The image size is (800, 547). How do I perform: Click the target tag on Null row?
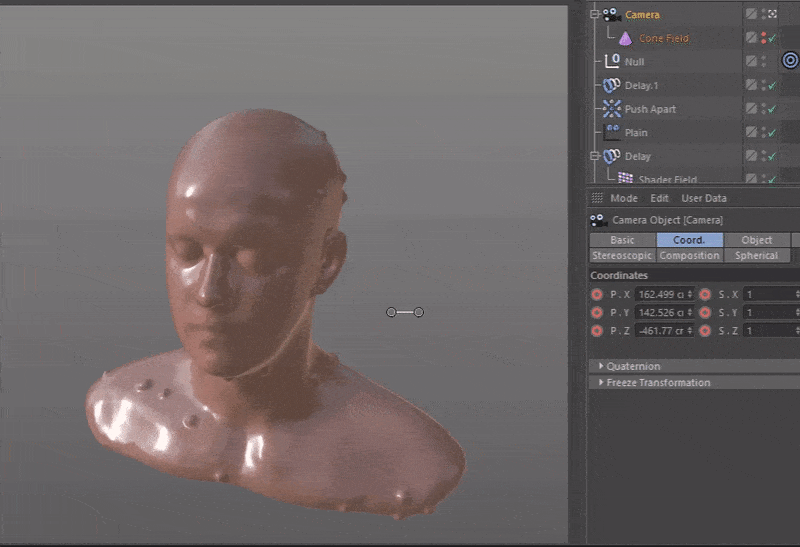[790, 61]
